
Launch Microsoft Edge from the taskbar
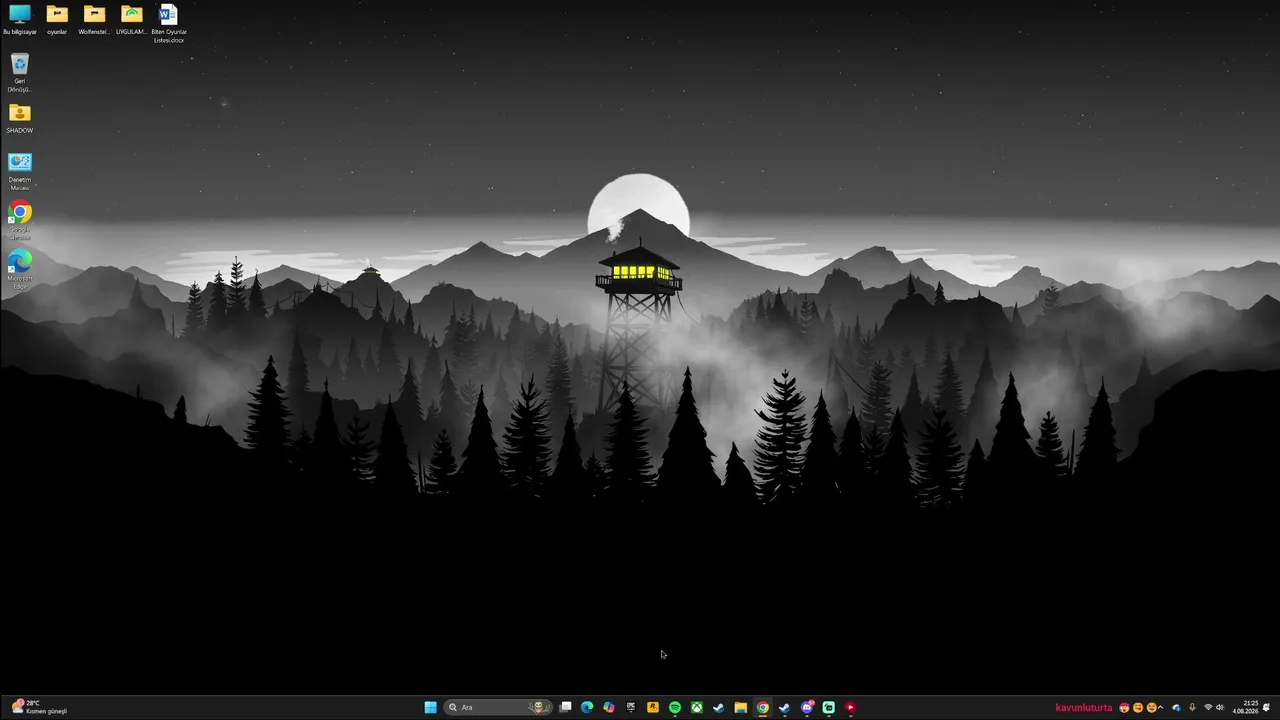point(587,707)
